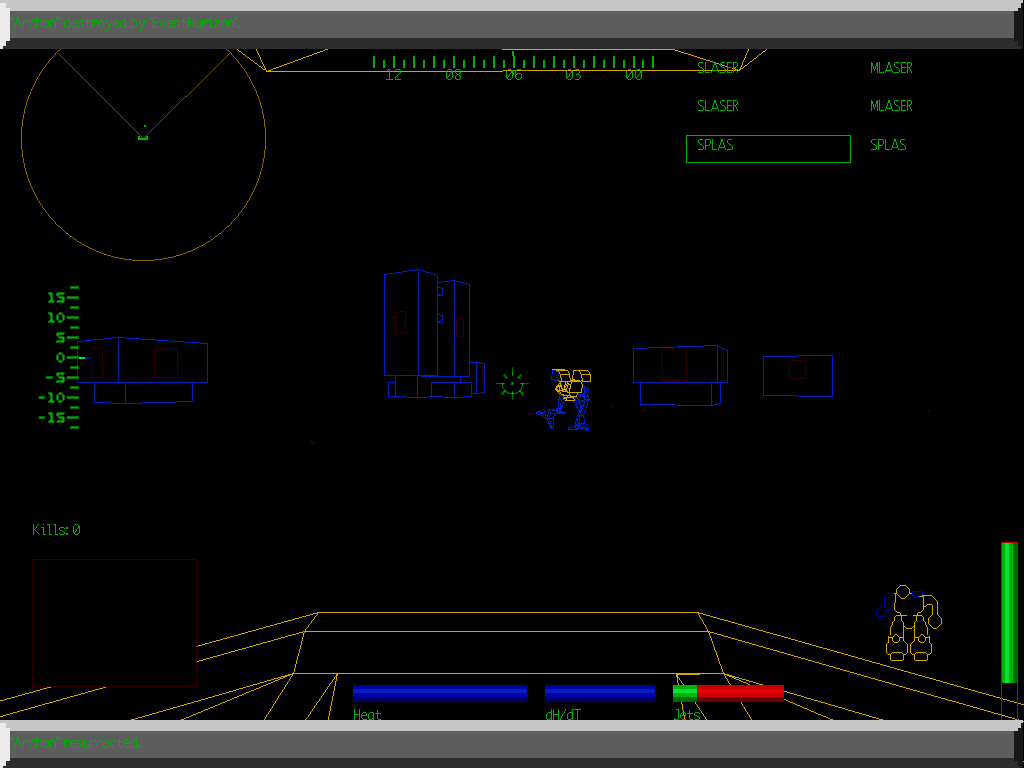Click the compass heading strip at 06
Viewport: 1024px width, 768px height.
coord(513,74)
